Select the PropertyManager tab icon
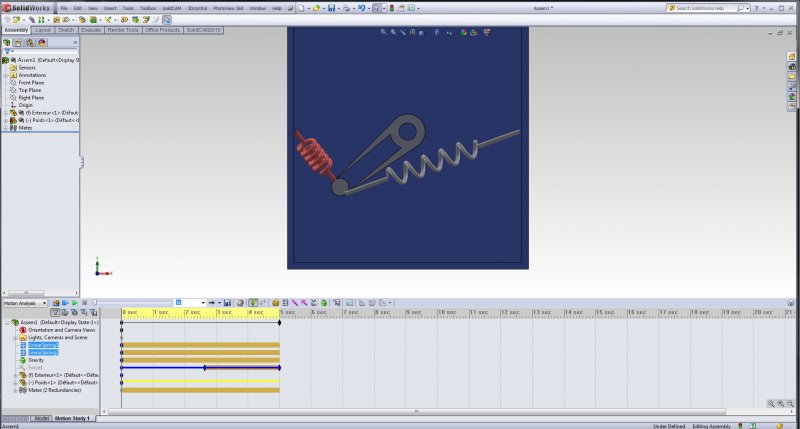The image size is (800, 429). click(18, 43)
